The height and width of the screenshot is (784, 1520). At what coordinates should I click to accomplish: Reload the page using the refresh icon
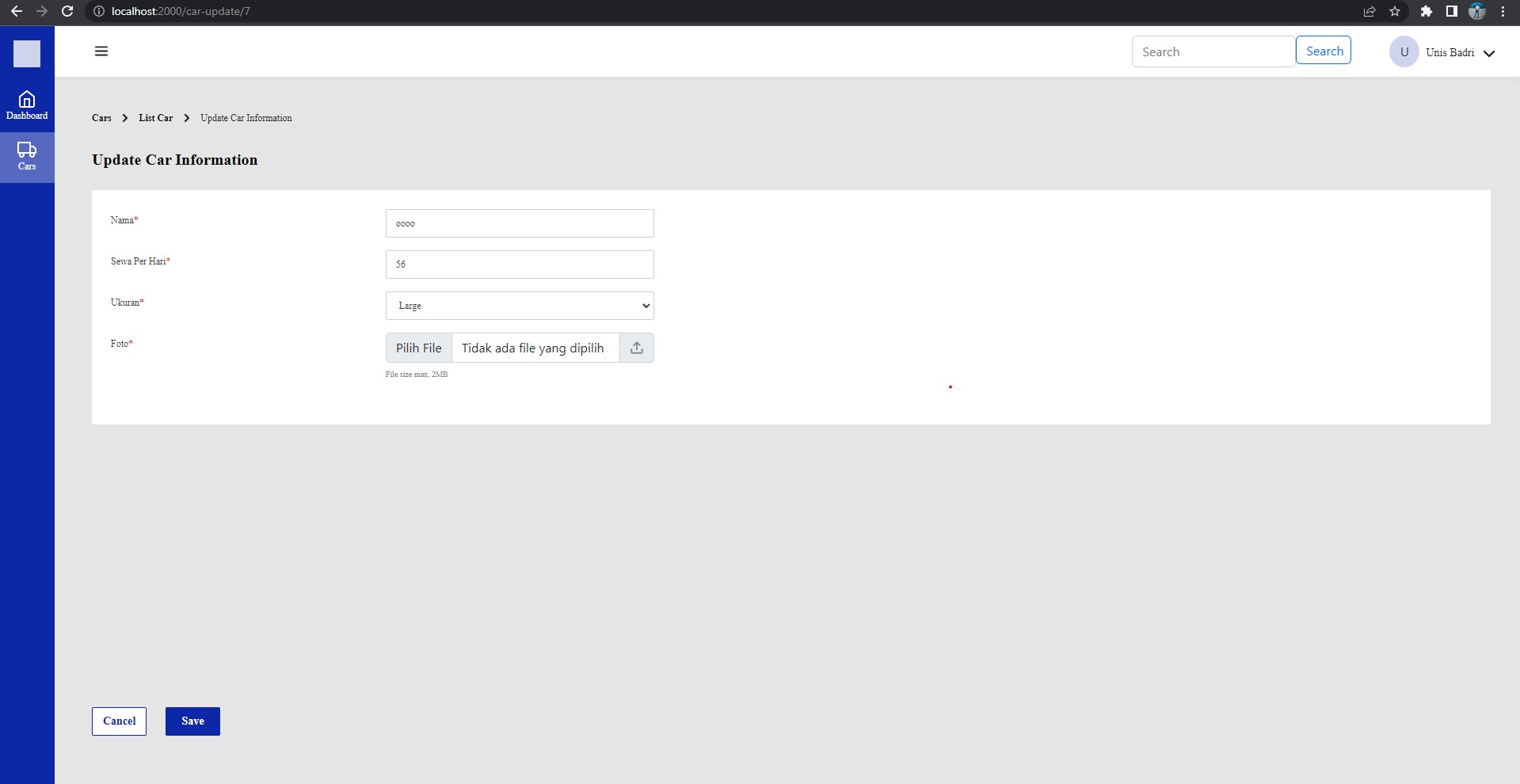67,12
